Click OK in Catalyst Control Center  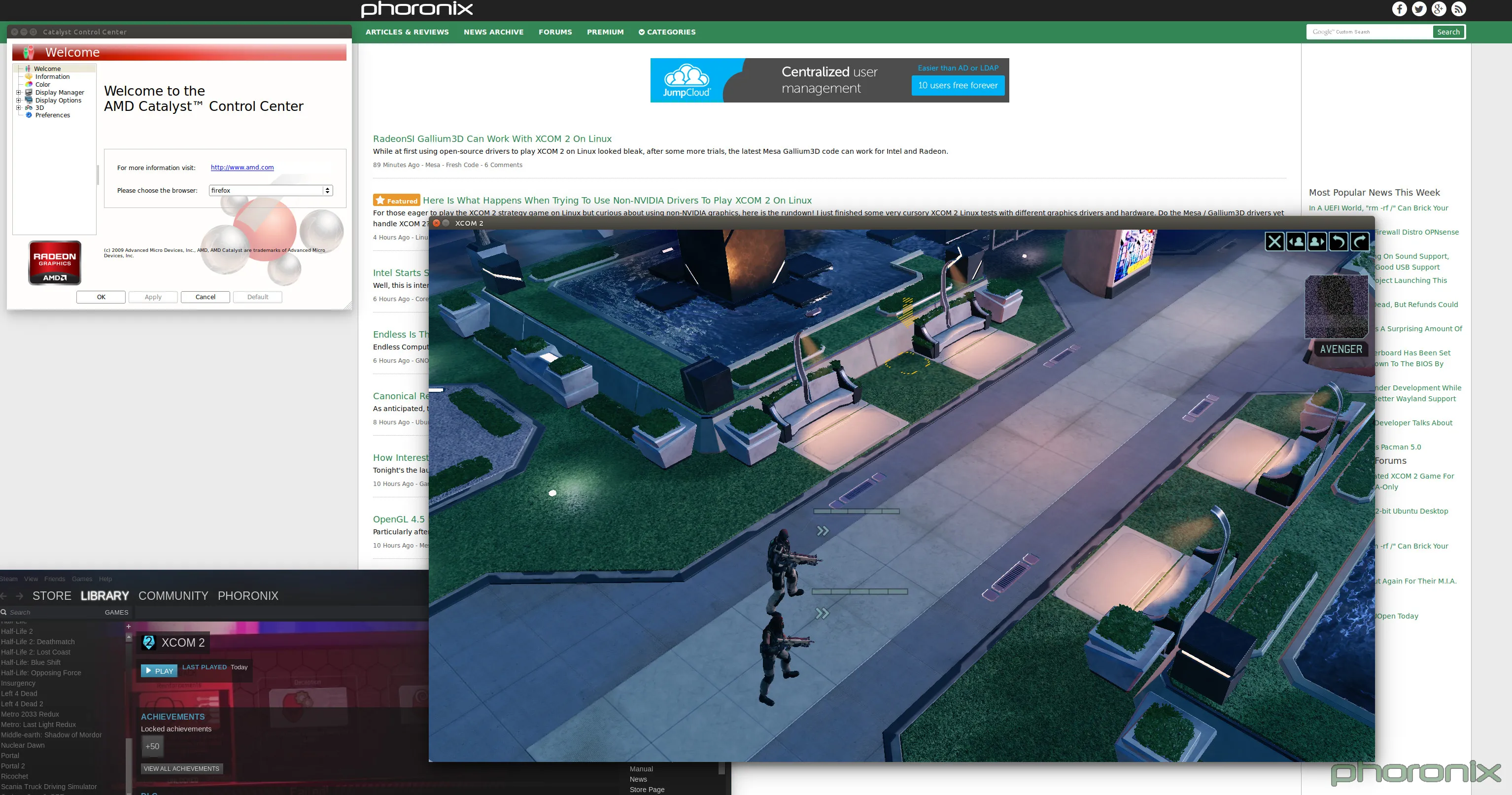point(101,297)
